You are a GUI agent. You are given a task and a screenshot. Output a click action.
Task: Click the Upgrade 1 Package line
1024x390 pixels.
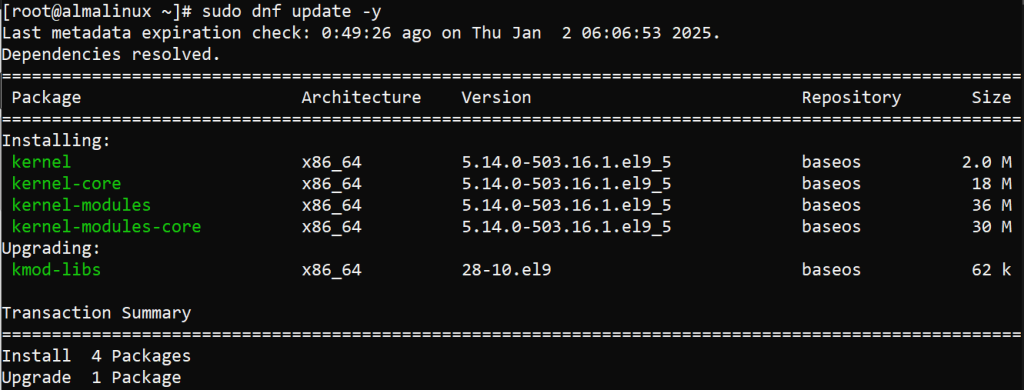pyautogui.click(x=91, y=378)
